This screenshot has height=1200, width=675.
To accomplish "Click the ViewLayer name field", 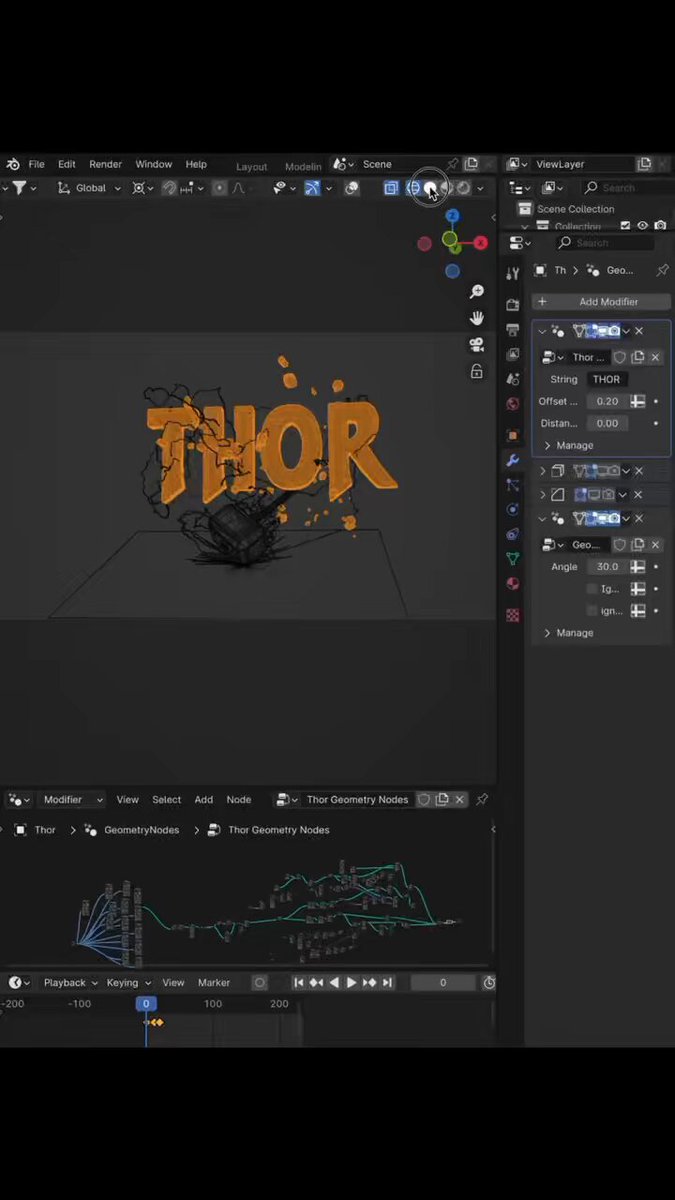I will click(x=583, y=164).
